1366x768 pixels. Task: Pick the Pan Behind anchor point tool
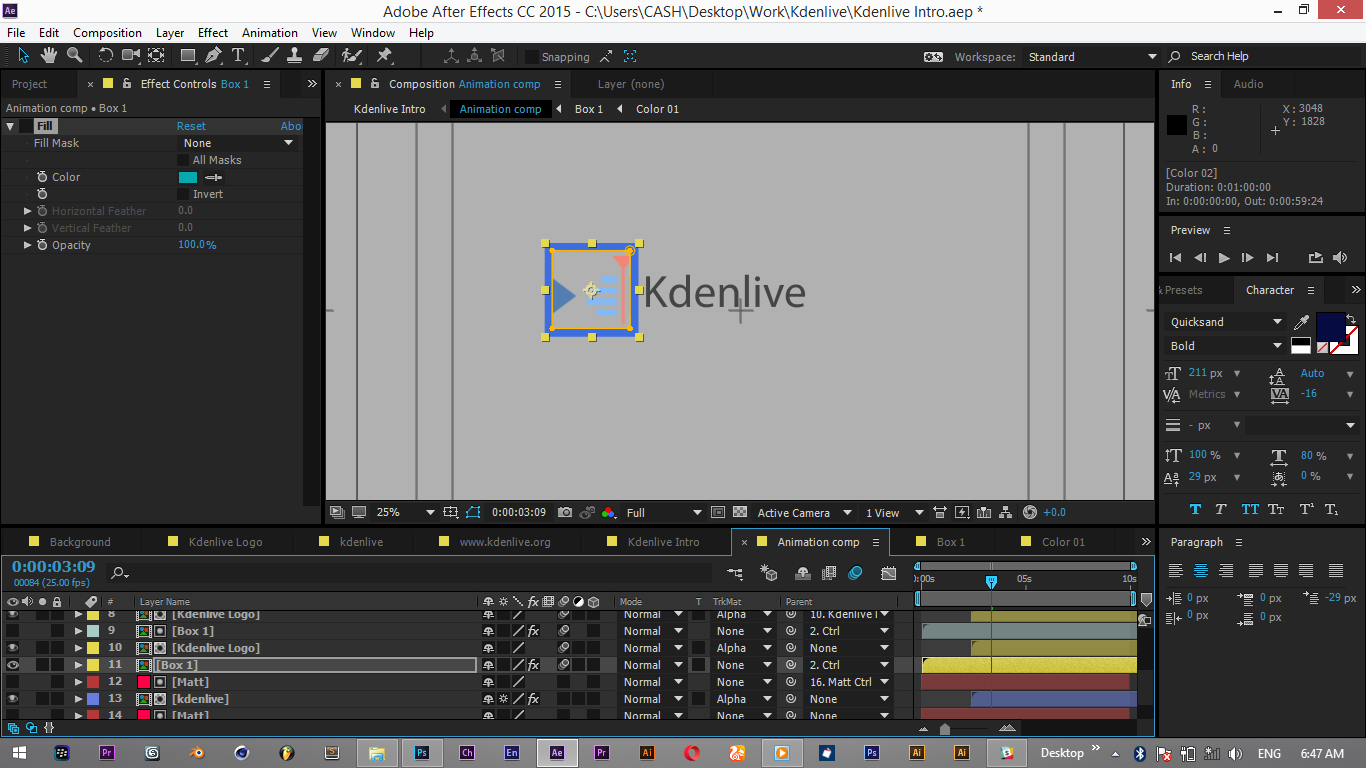click(x=156, y=56)
